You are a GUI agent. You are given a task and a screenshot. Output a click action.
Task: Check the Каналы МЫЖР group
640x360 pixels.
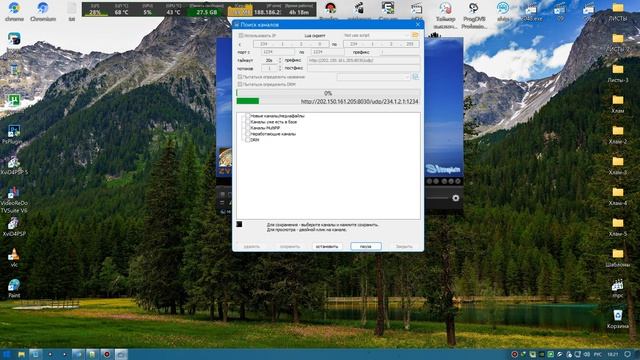247,128
